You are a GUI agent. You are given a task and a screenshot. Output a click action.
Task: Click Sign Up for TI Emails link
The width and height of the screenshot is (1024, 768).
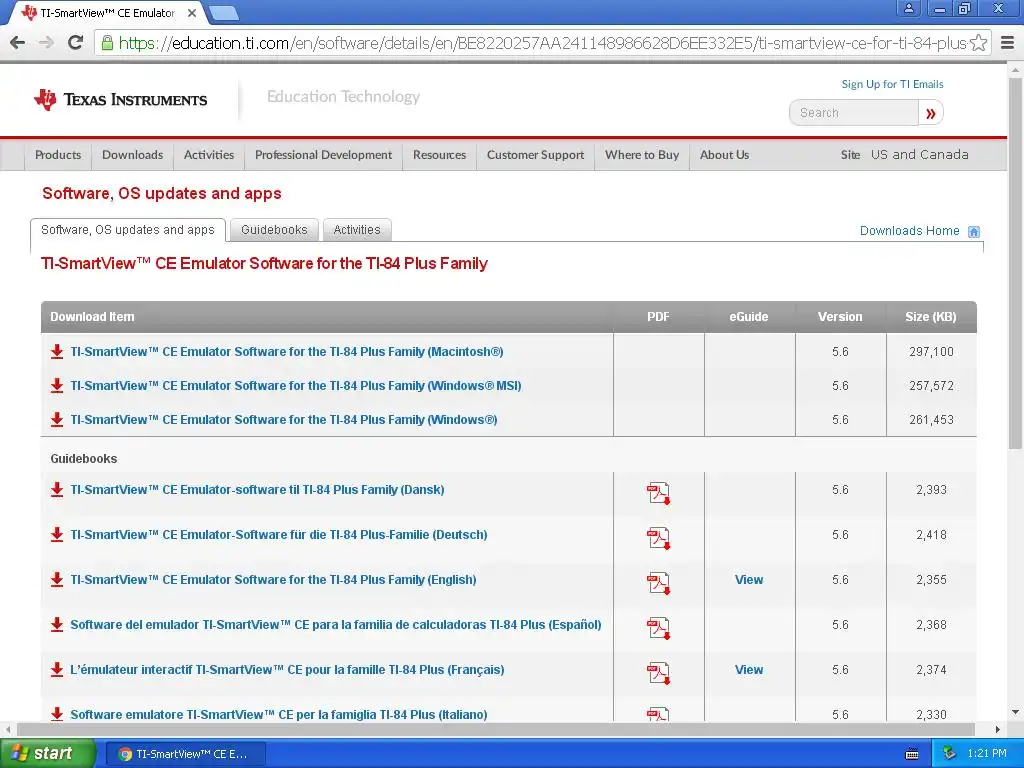point(892,84)
